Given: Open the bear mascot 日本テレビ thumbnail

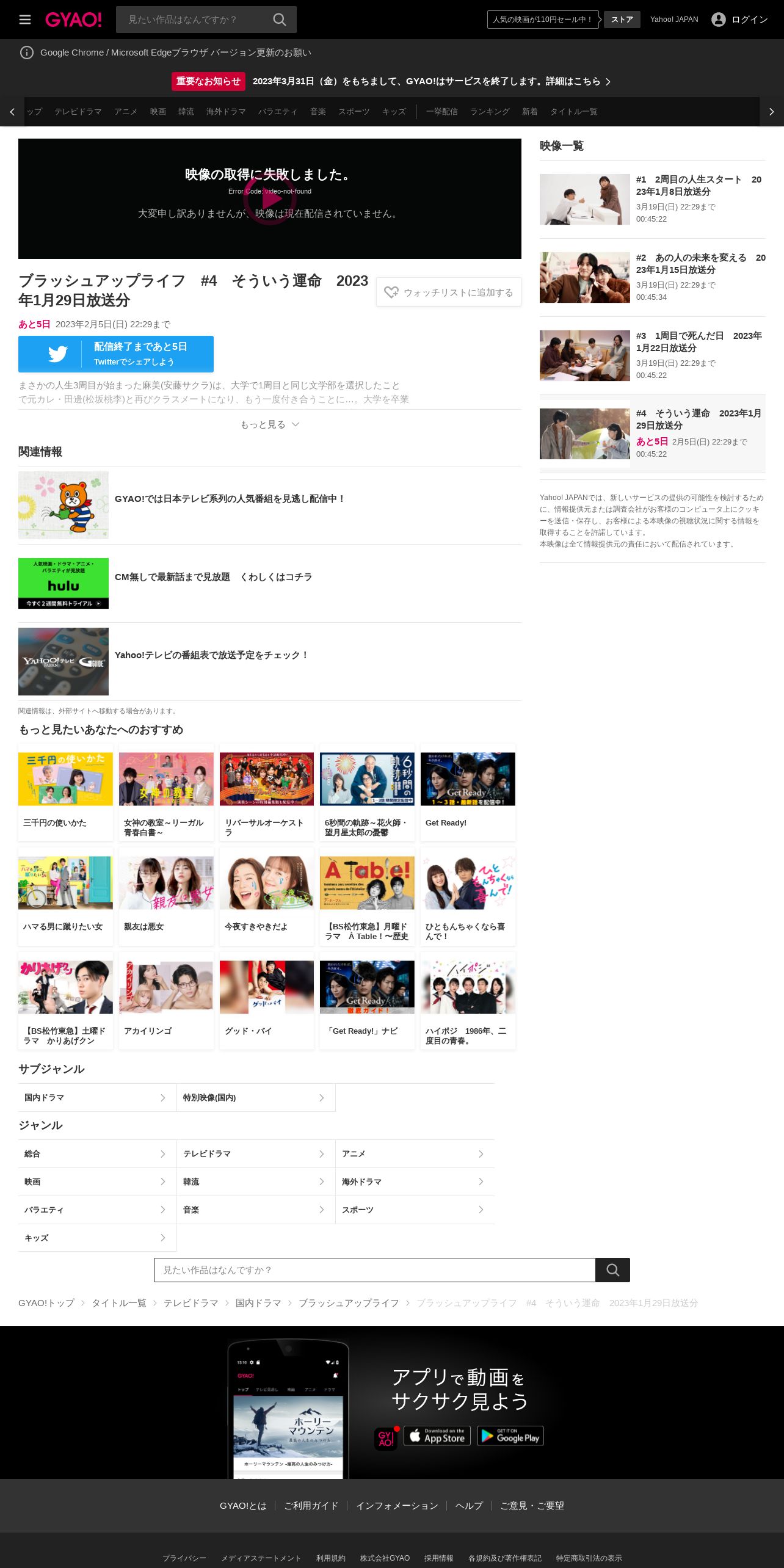Looking at the screenshot, I should click(64, 505).
